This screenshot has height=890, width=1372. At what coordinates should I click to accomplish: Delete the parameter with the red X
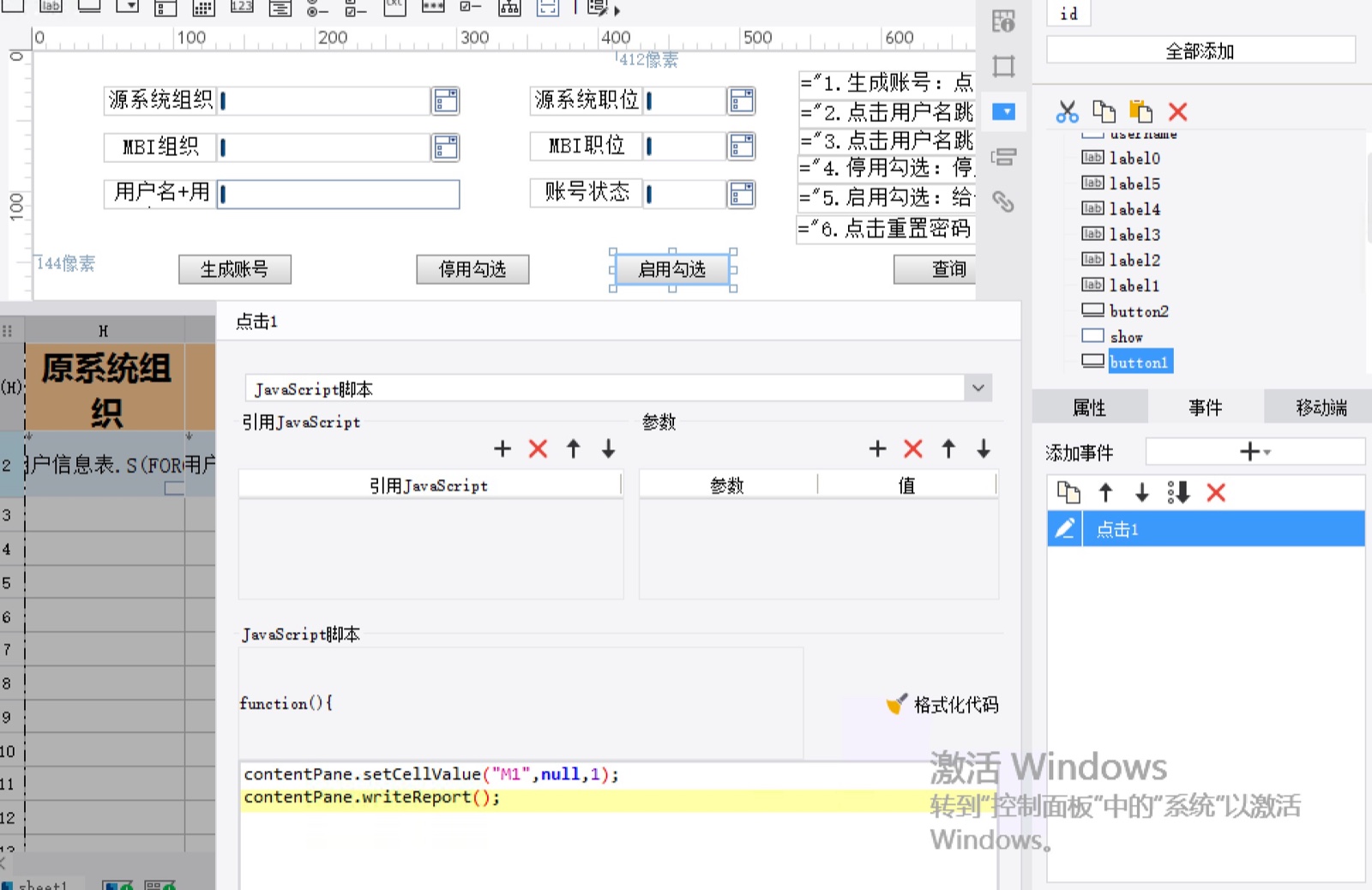913,448
